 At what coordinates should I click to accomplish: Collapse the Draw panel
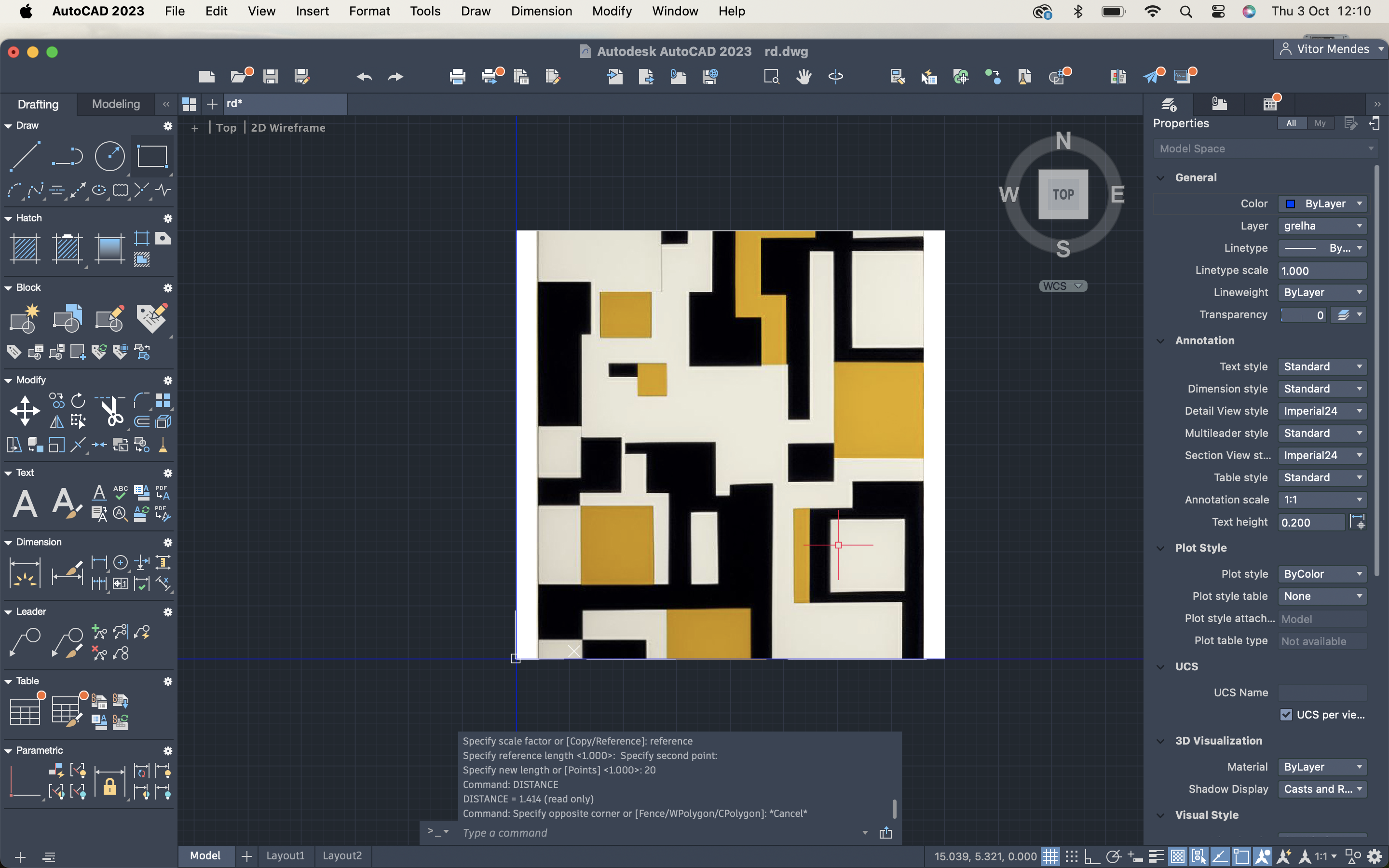click(x=9, y=126)
